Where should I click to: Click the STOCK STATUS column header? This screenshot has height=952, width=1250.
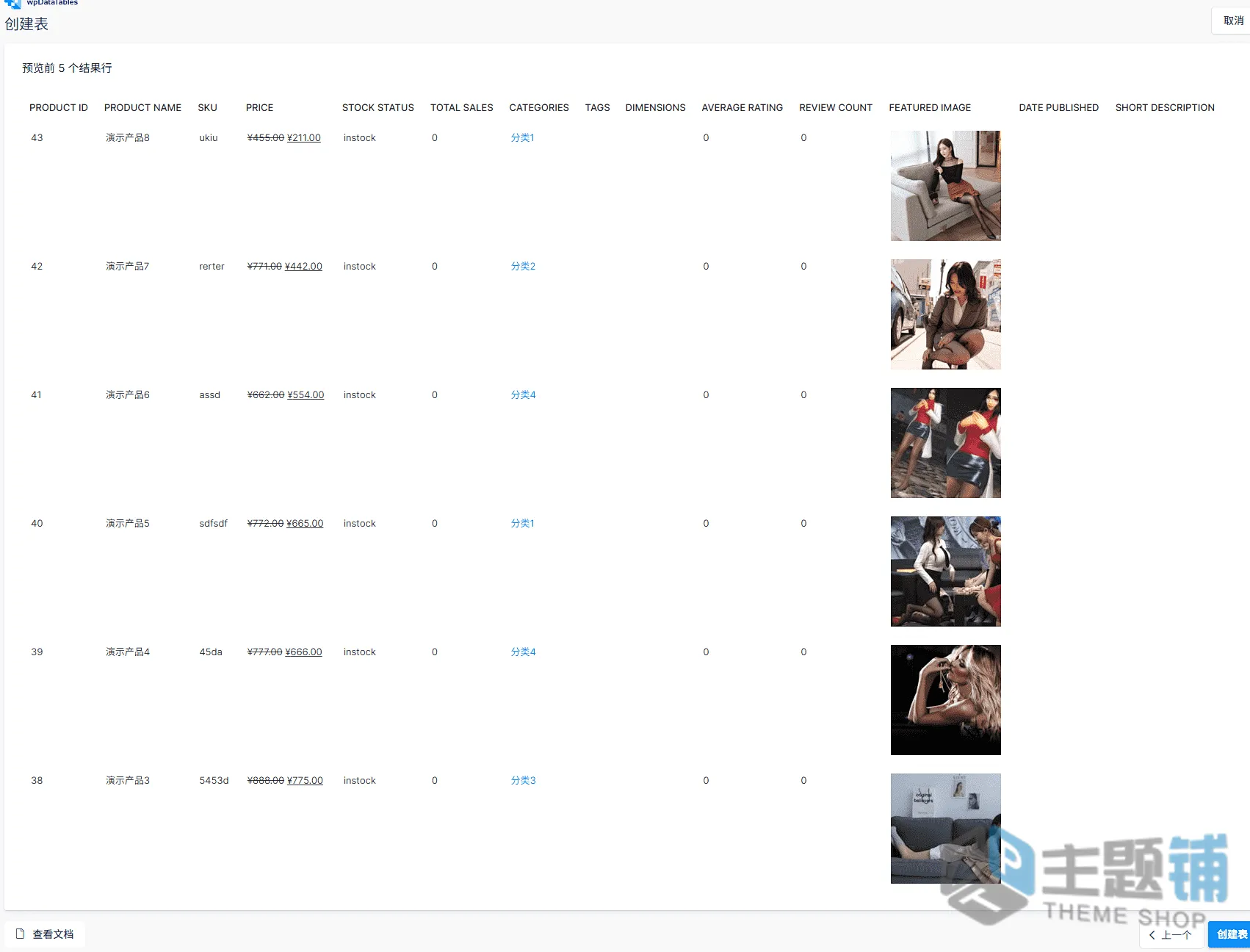pyautogui.click(x=377, y=107)
